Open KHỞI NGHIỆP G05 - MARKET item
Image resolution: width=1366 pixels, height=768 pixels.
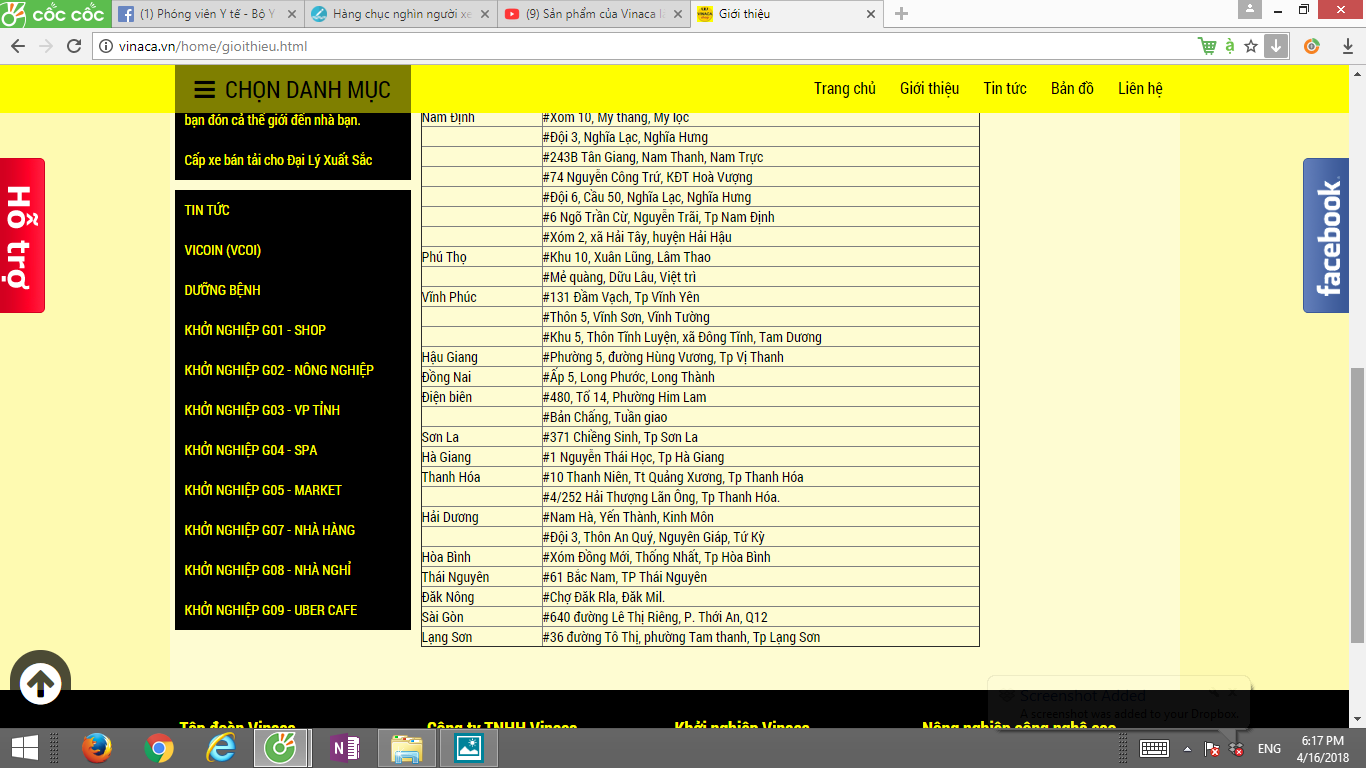click(263, 490)
